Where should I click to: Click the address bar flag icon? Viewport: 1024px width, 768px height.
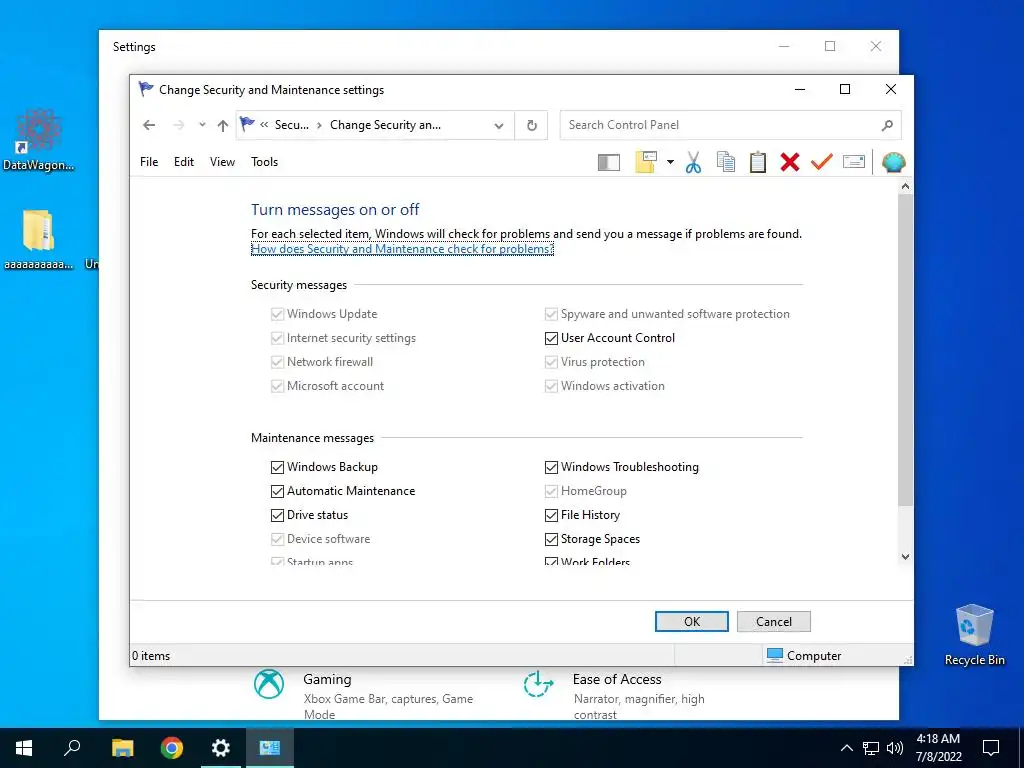coord(248,124)
